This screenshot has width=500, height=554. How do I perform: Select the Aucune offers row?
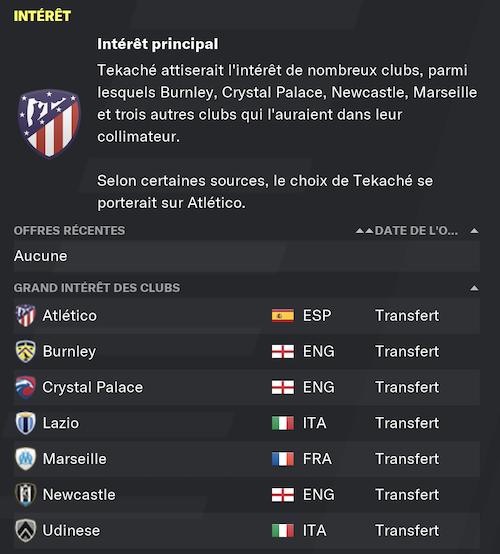click(246, 256)
